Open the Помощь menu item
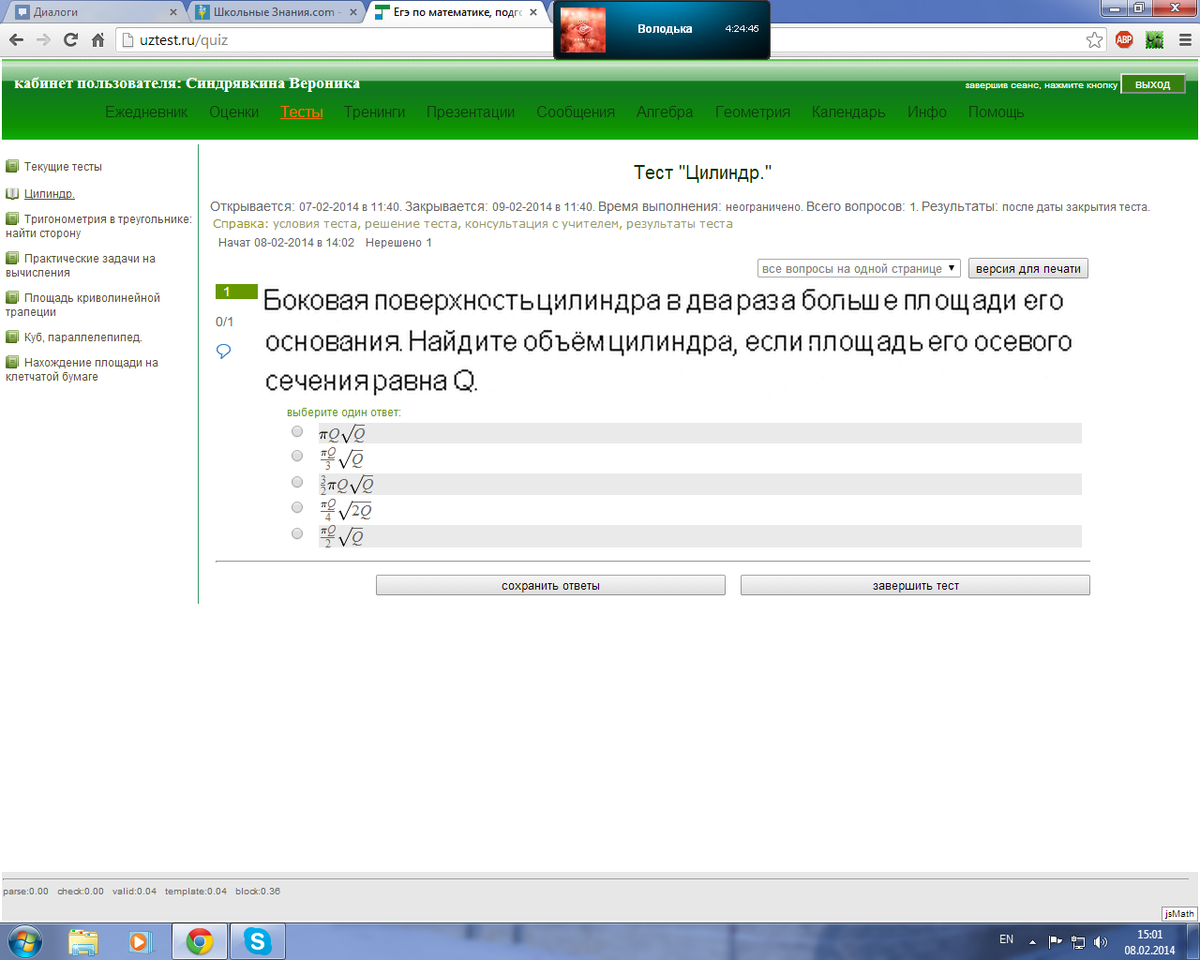Screen dimensions: 1200x960 [x=996, y=112]
